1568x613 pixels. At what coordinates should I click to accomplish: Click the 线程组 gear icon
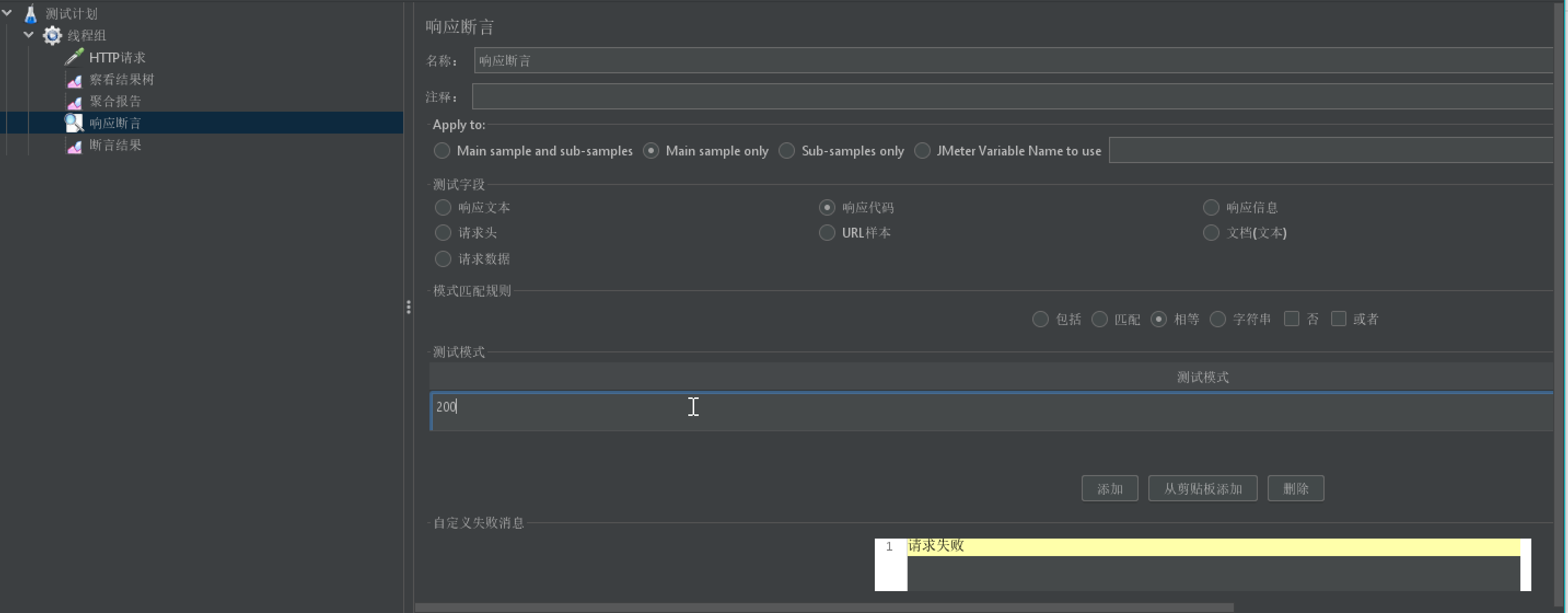click(53, 36)
